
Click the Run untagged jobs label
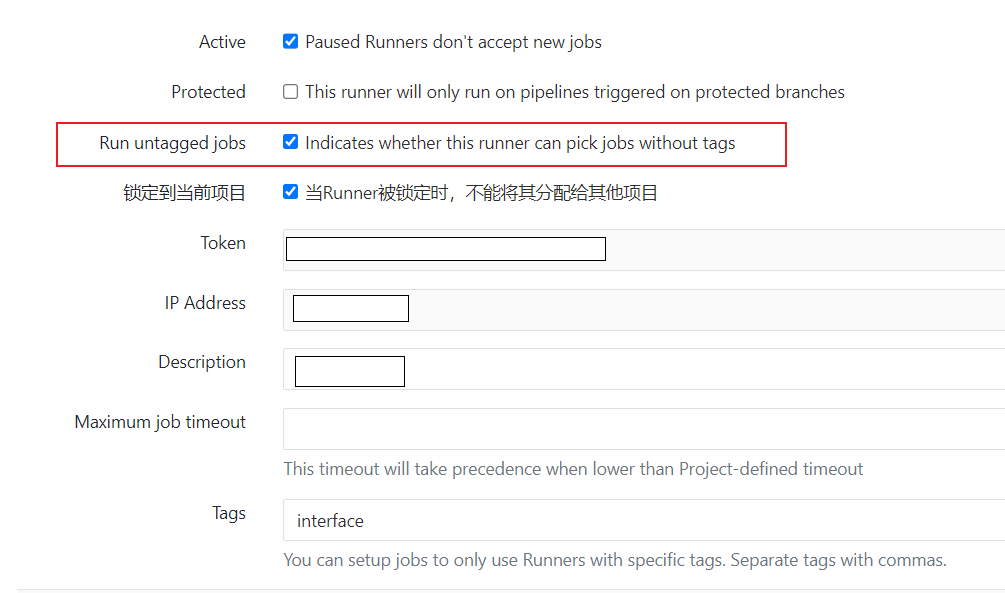[x=172, y=143]
